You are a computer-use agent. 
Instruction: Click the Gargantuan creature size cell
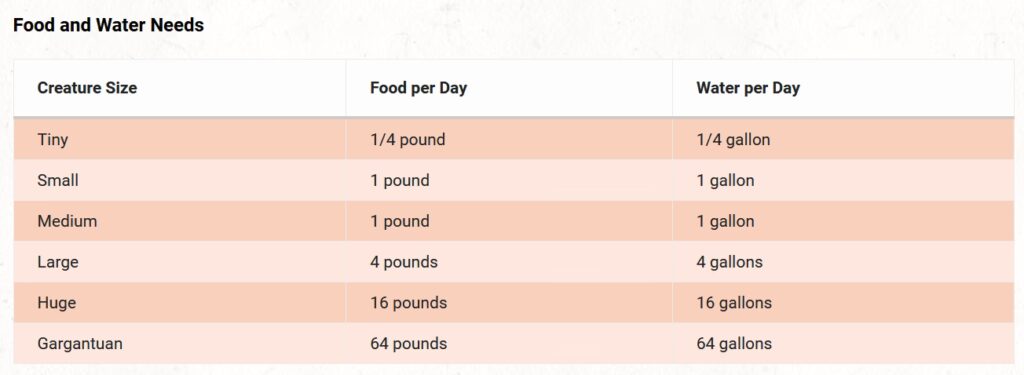point(180,344)
